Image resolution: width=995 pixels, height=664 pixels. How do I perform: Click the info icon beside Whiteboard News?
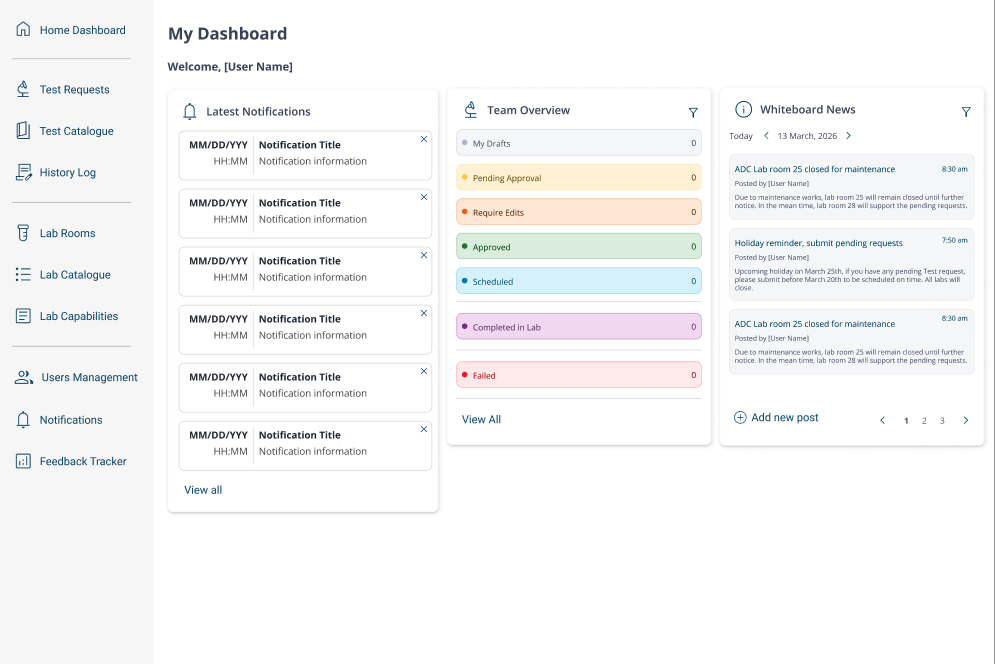743,109
